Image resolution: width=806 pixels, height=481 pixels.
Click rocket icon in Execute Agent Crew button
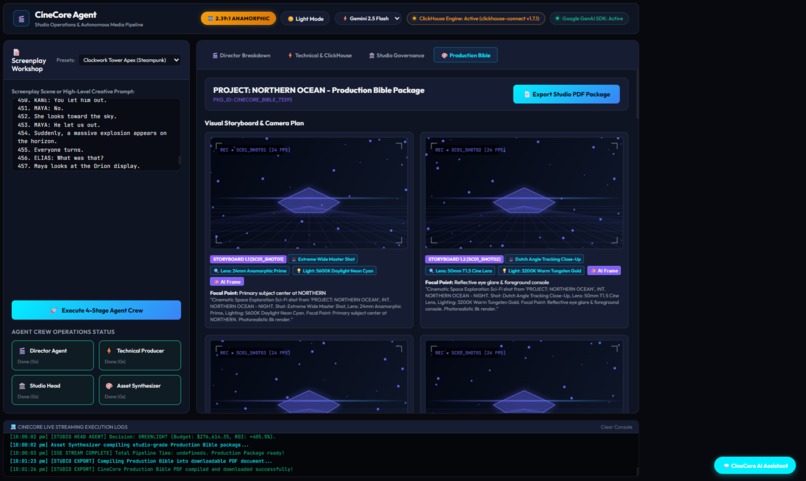point(53,310)
